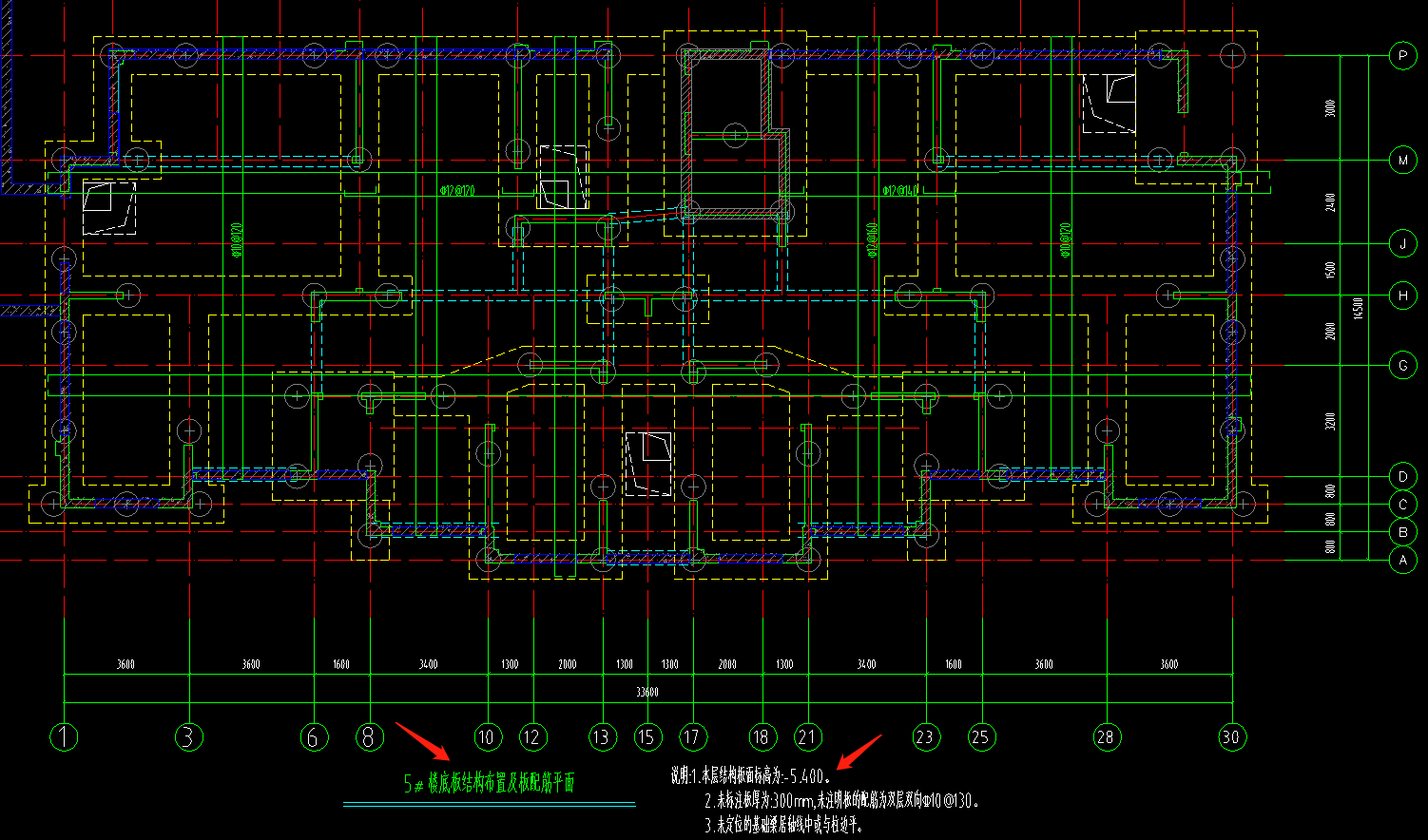Click dimension '3400' between axes 8 and 10
This screenshot has width=1428, height=840.
pyautogui.click(x=429, y=664)
